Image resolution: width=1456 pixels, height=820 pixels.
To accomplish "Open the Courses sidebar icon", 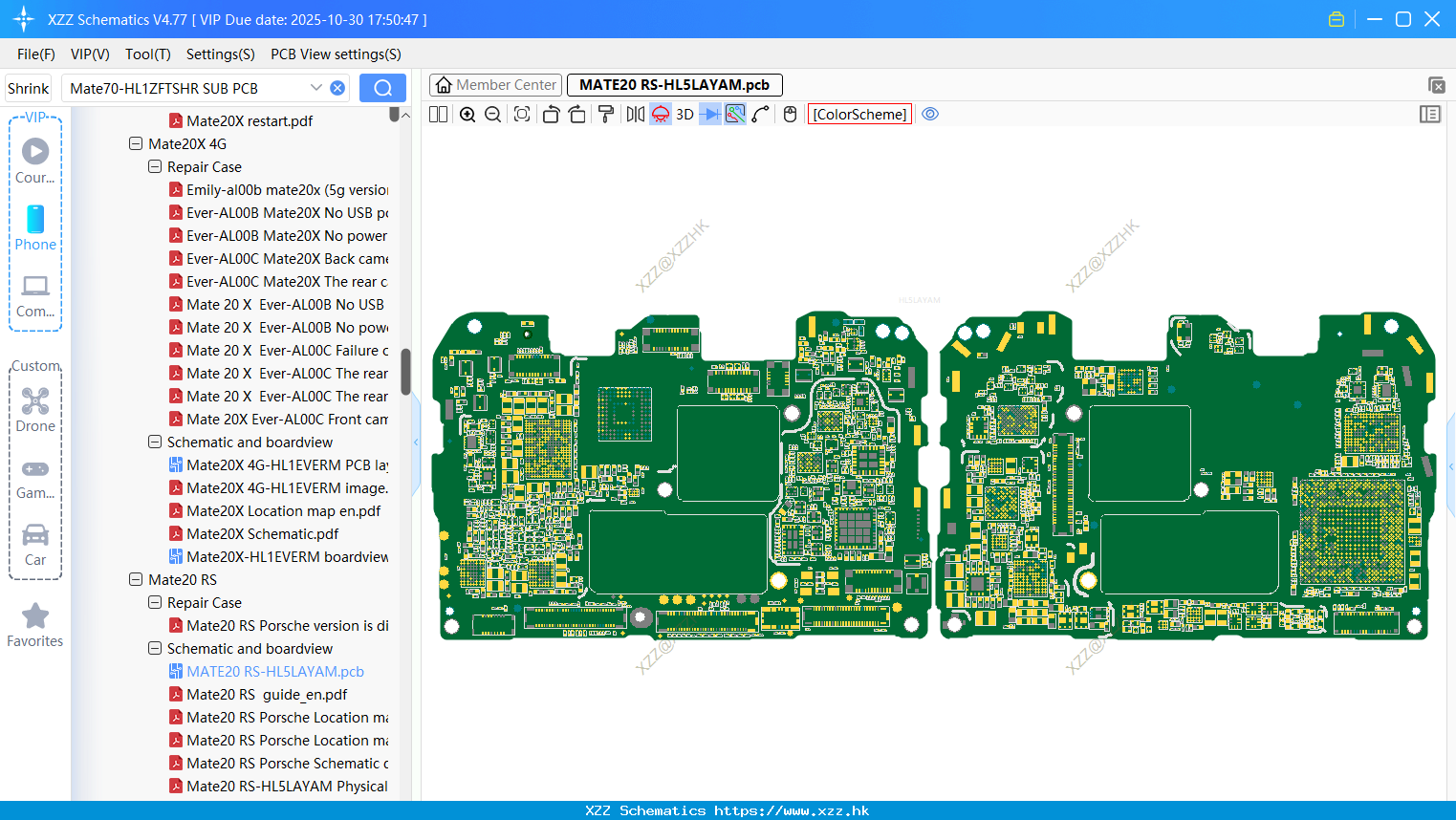I will 35,161.
